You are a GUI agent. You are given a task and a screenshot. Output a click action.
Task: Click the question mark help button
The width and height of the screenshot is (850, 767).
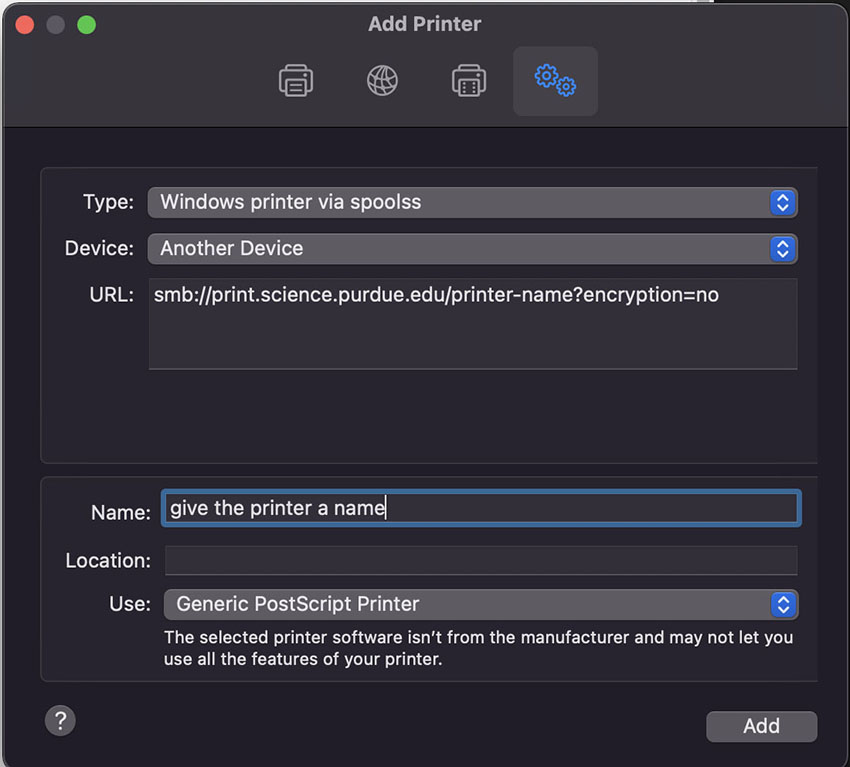tap(60, 720)
